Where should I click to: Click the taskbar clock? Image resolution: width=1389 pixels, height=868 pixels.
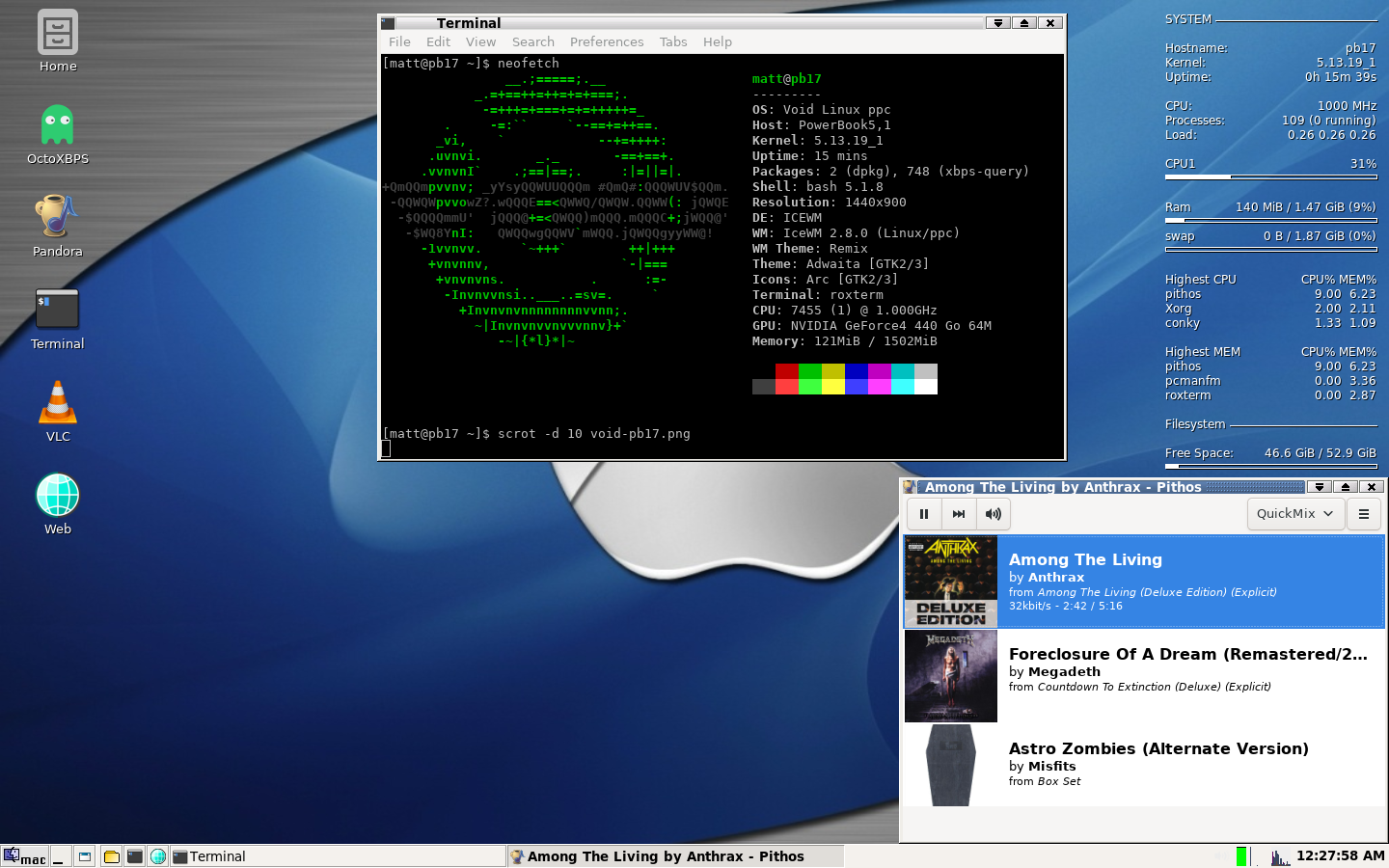tap(1341, 856)
